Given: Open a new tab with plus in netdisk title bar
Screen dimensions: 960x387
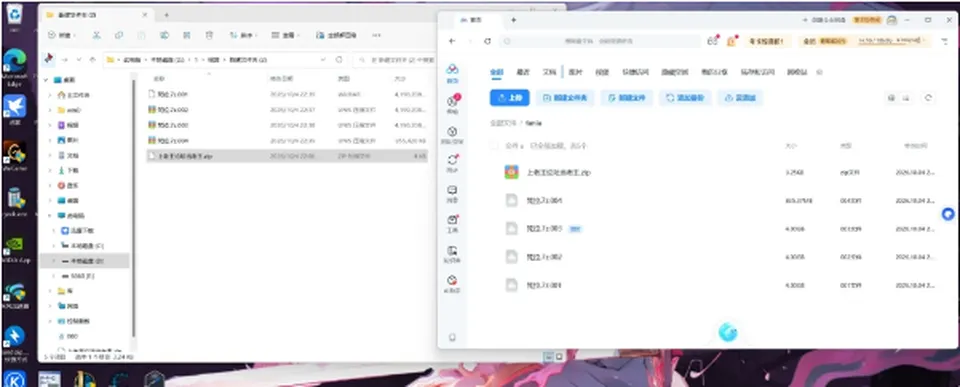Looking at the screenshot, I should coord(513,20).
